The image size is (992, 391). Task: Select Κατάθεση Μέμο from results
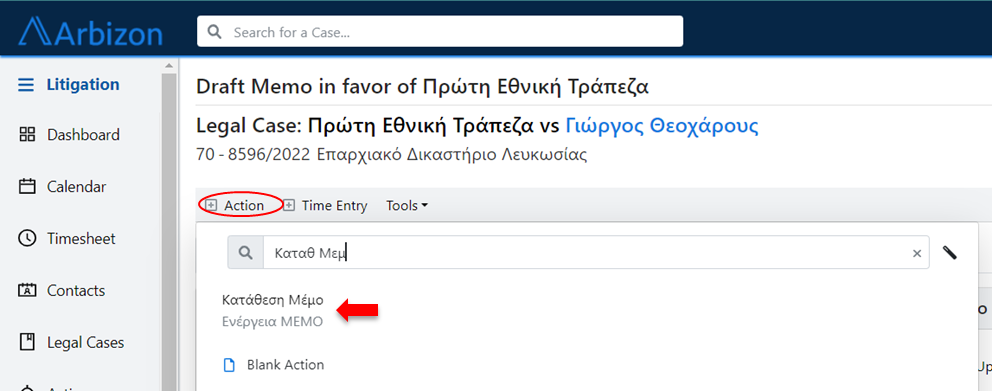273,310
